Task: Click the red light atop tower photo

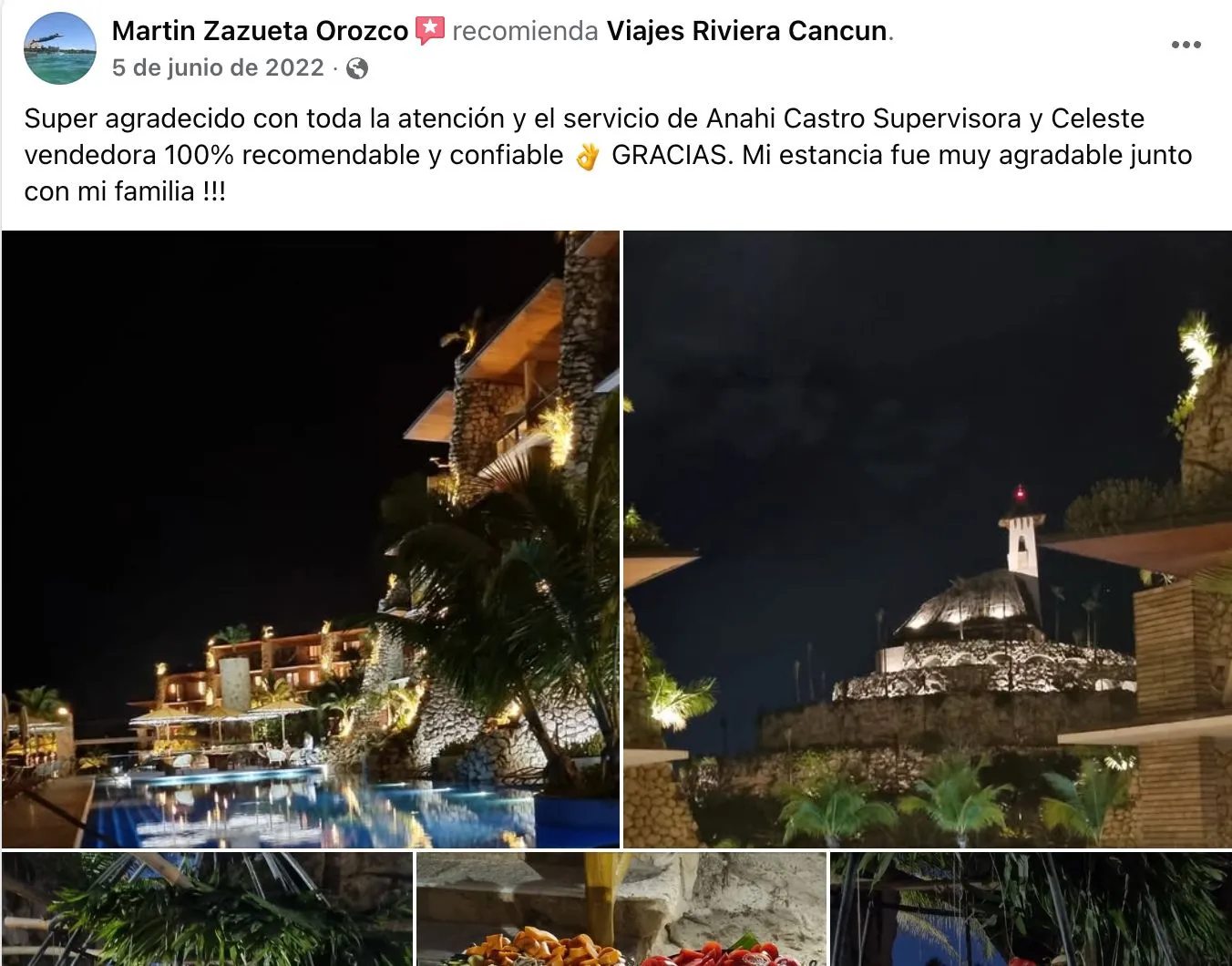Action: coord(1020,493)
